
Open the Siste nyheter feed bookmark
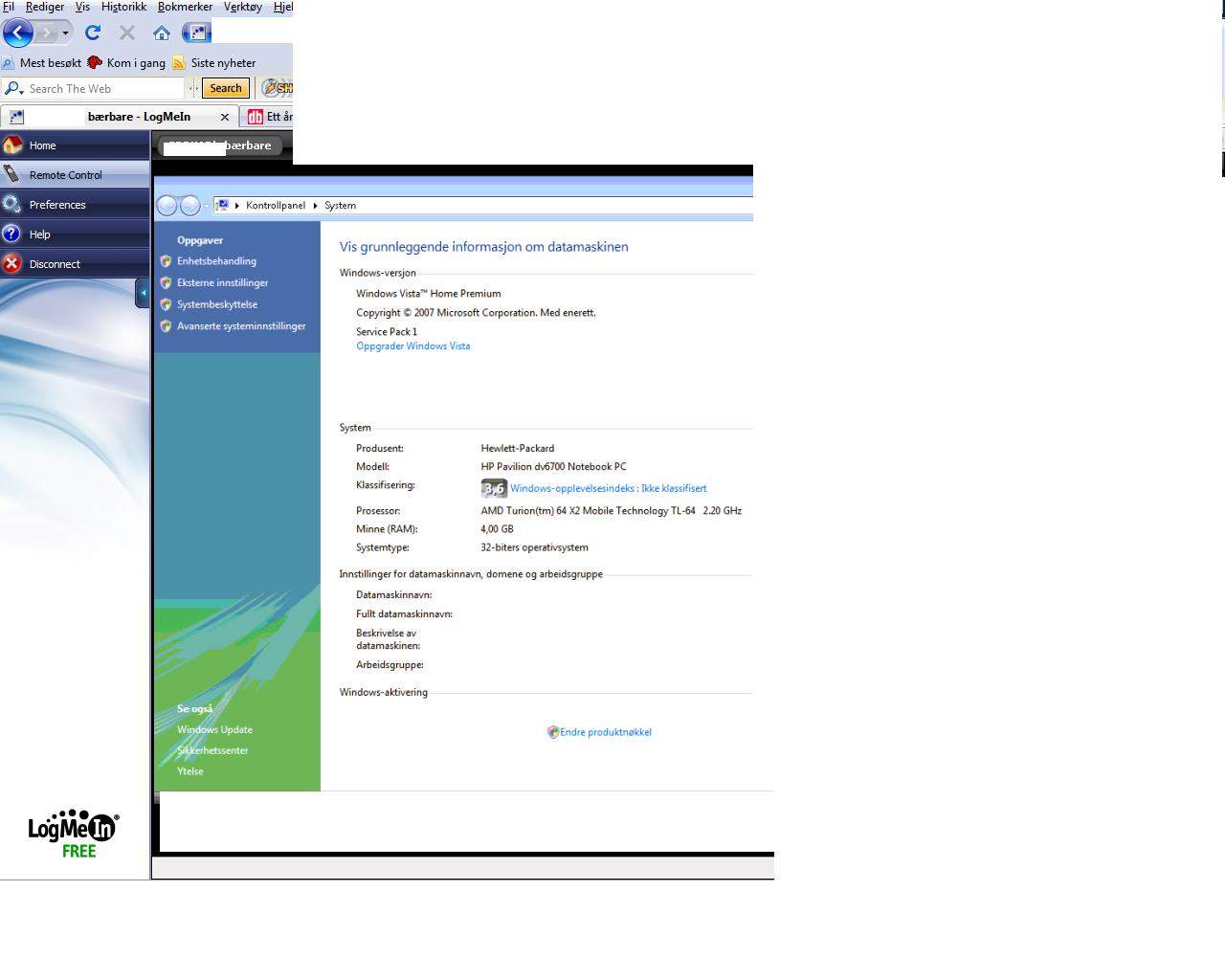214,62
